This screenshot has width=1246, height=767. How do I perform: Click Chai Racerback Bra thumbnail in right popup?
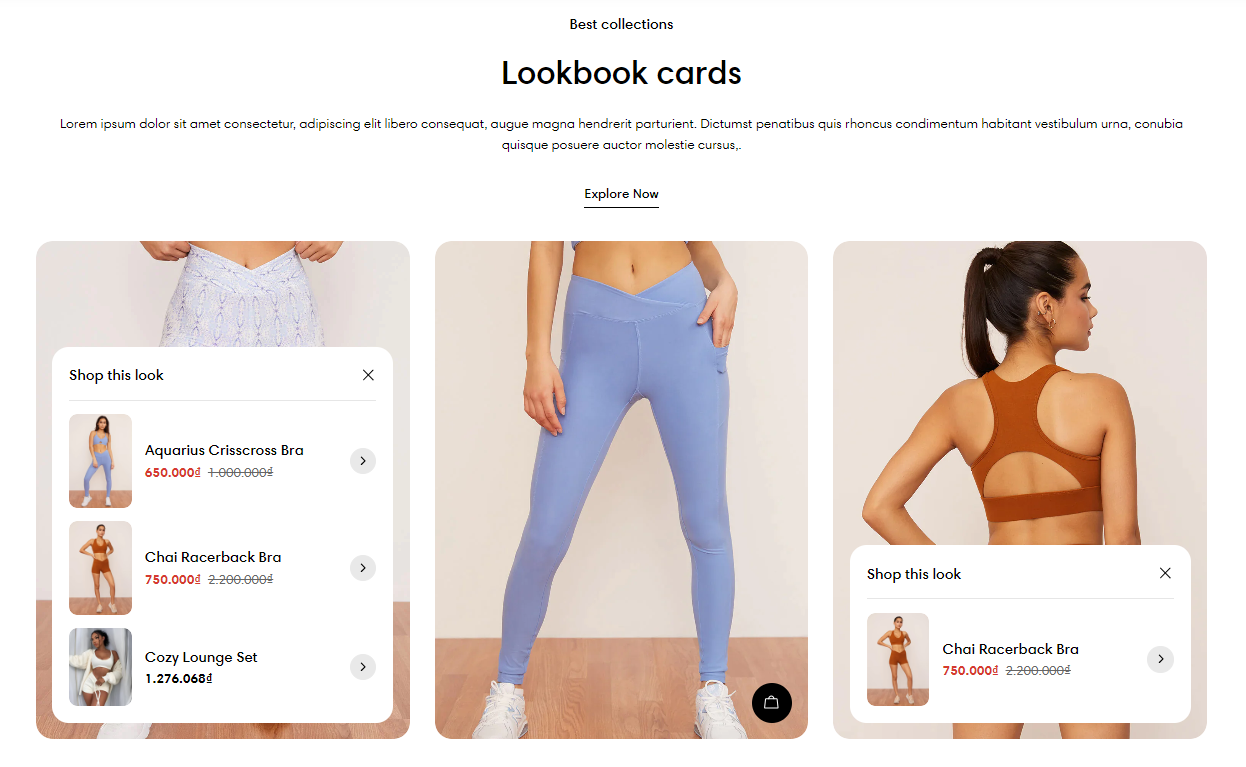pyautogui.click(x=898, y=659)
